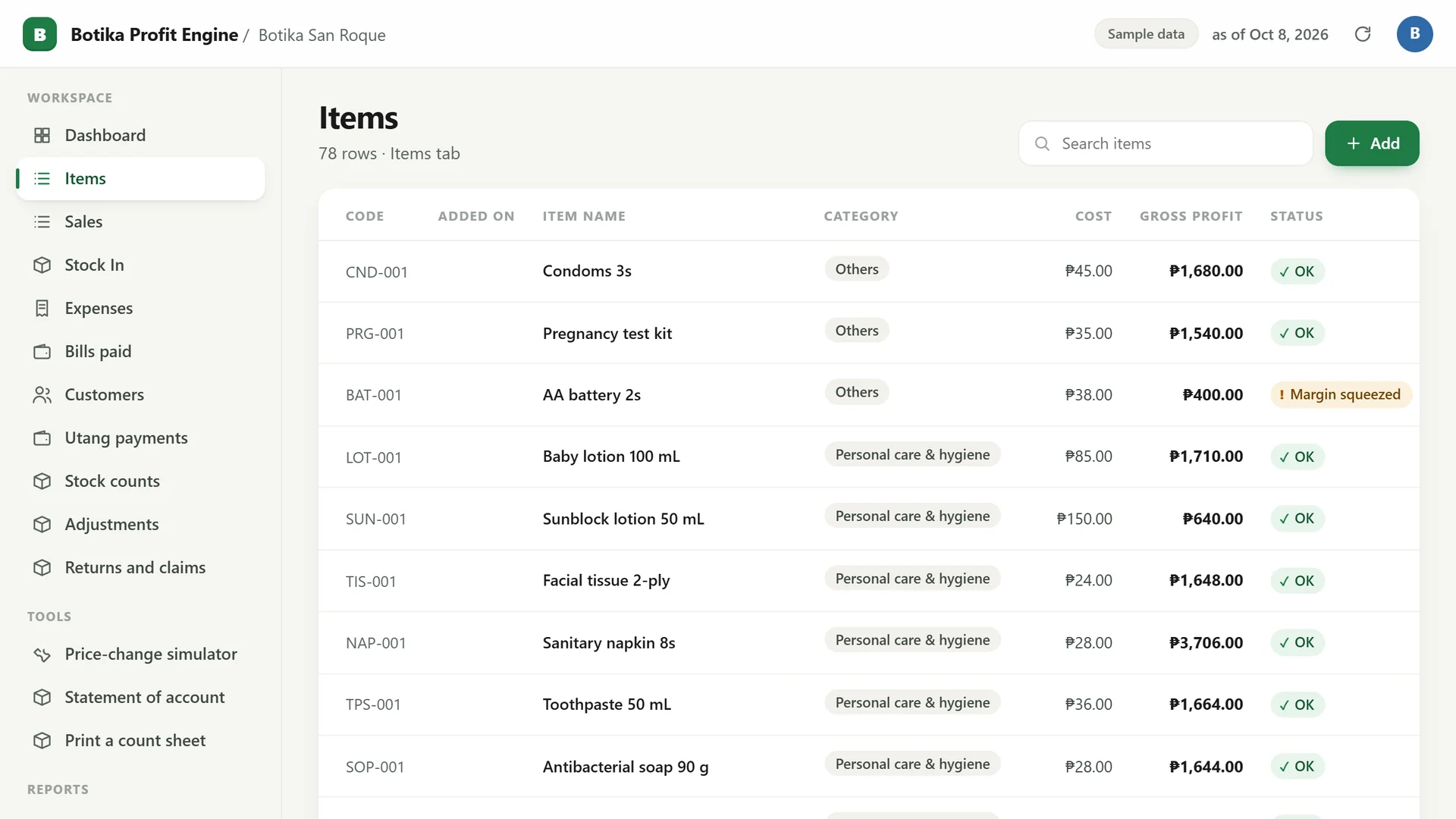The image size is (1456, 819).
Task: Click the PRG-001 code cell
Action: 375,334
